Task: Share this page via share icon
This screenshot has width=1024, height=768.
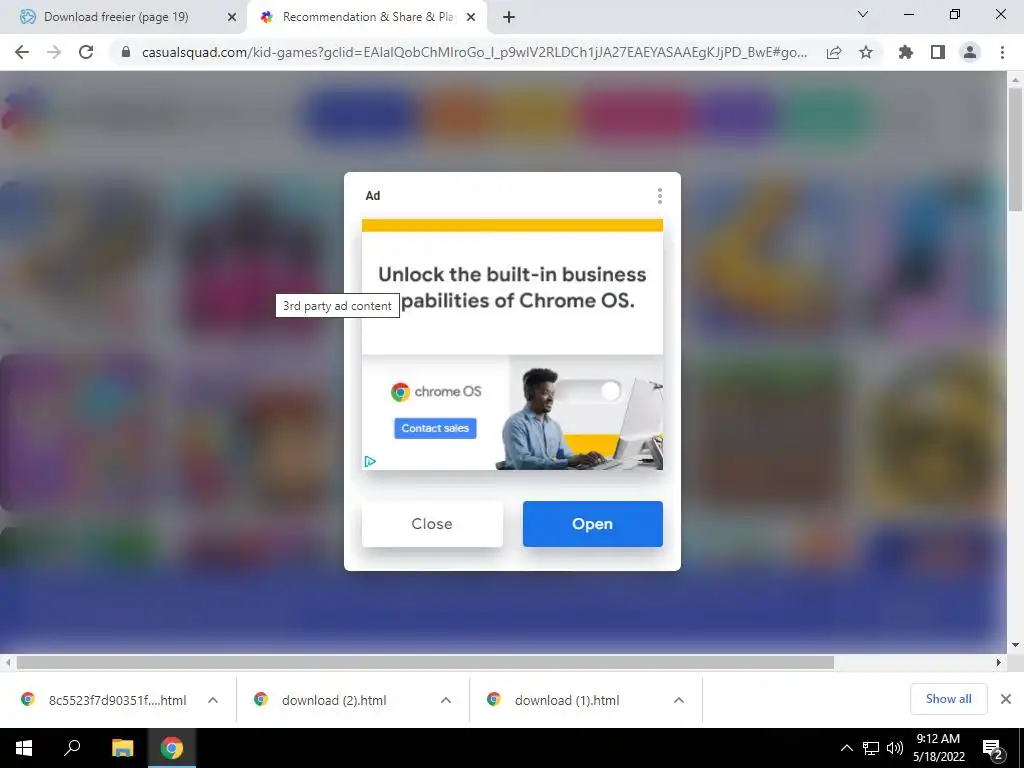Action: [x=834, y=52]
